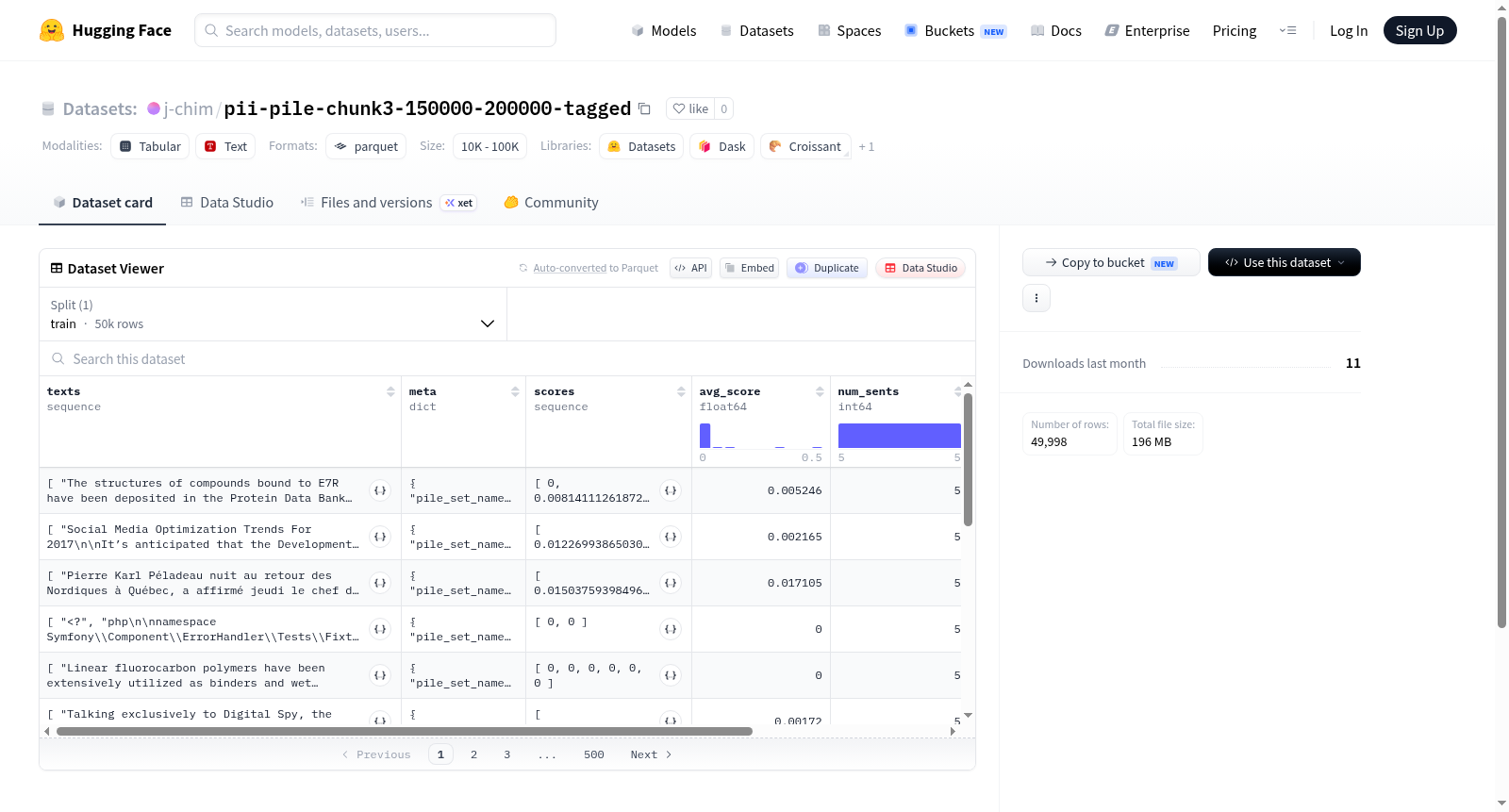1509x812 pixels.
Task: Filter by the Tabular modality tag
Action: tap(150, 146)
